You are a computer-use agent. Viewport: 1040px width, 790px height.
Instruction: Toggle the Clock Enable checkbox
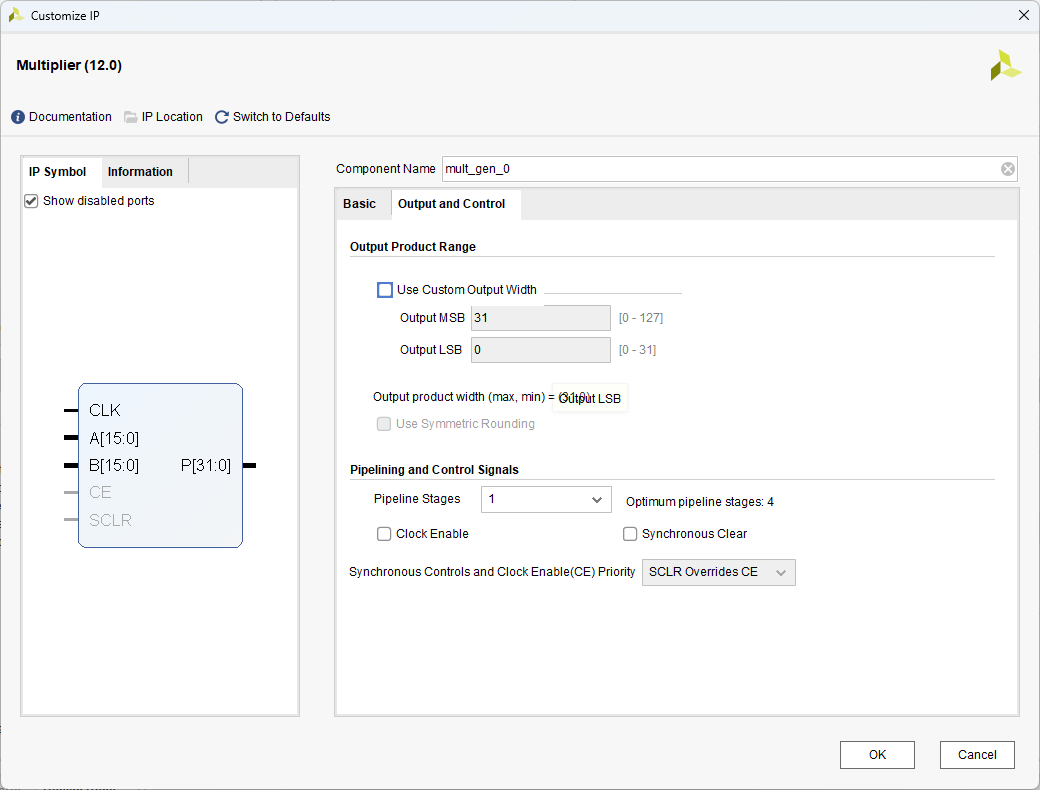pyautogui.click(x=384, y=534)
